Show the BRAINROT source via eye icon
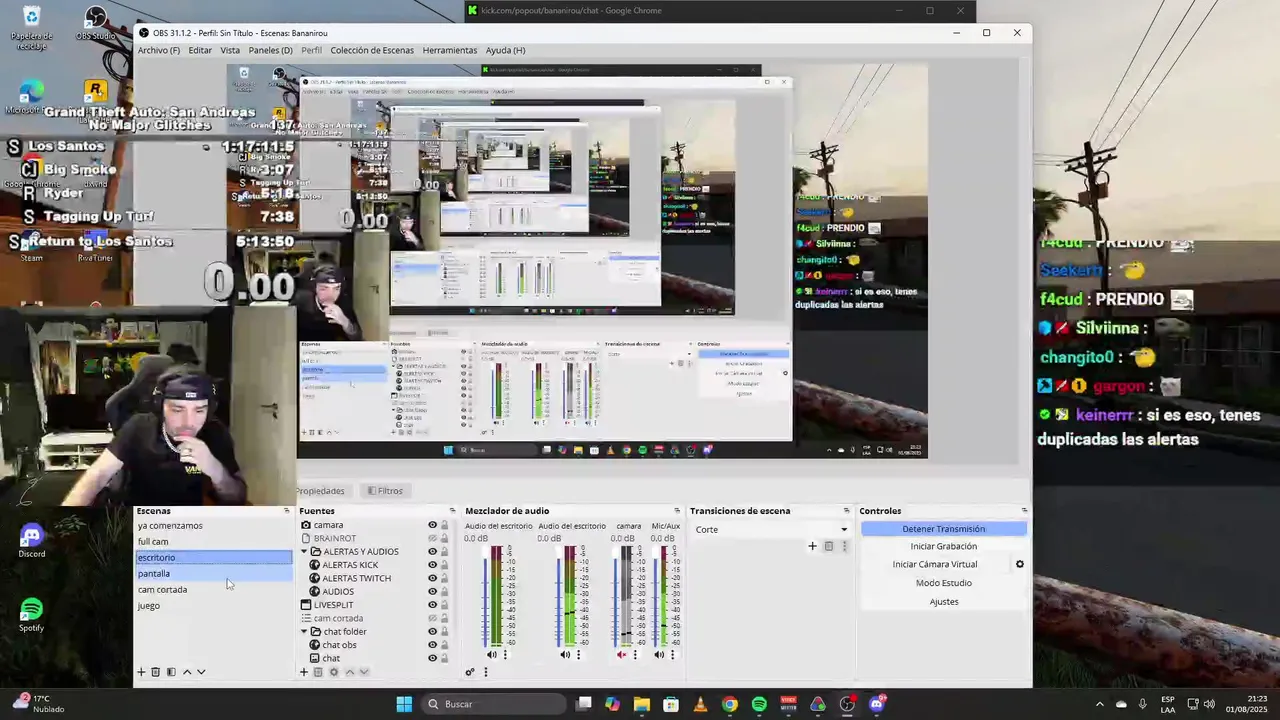The image size is (1280, 720). click(433, 538)
